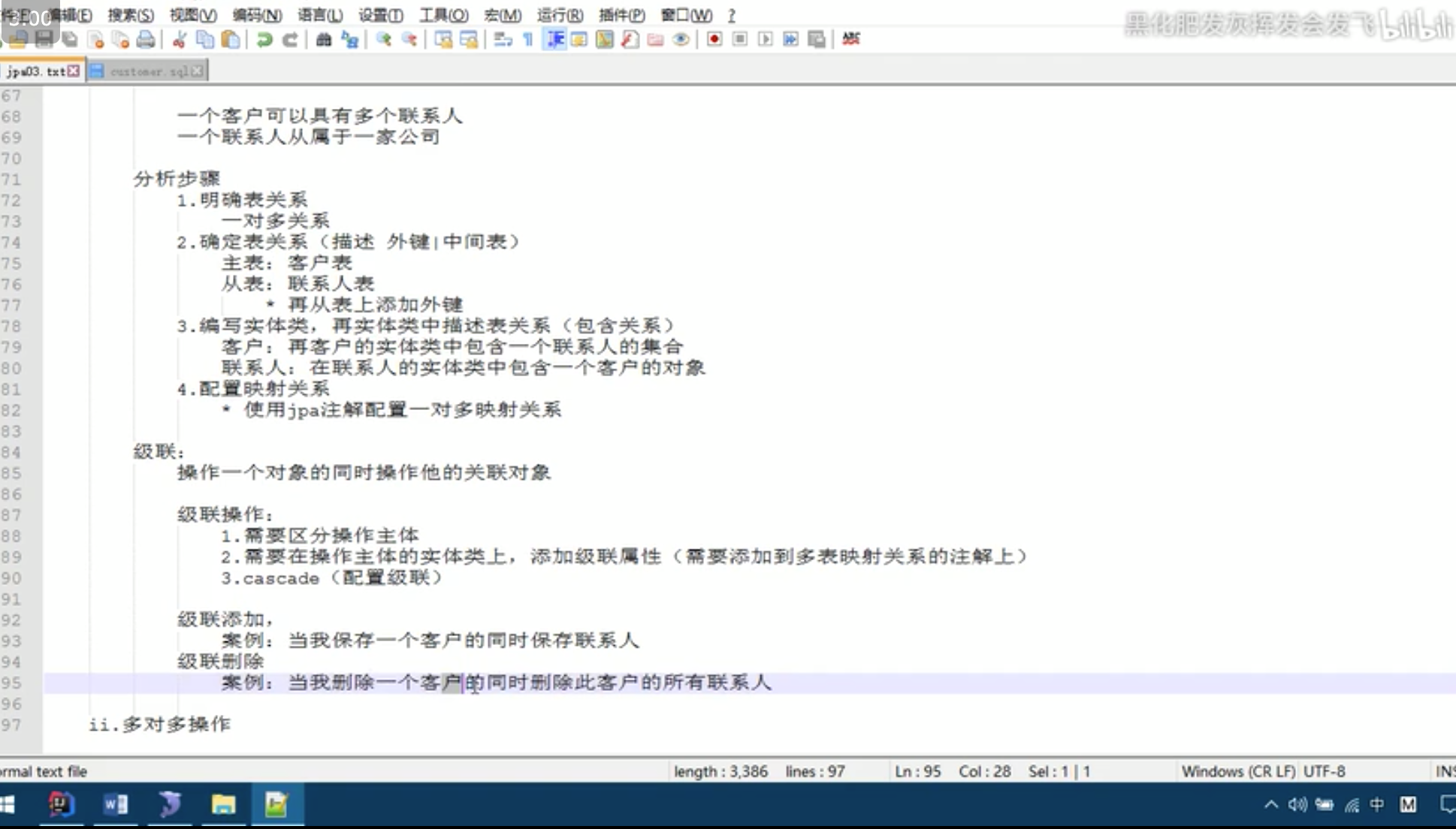This screenshot has height=829, width=1456.
Task: Switch to the customer.sql tab
Action: tap(148, 71)
